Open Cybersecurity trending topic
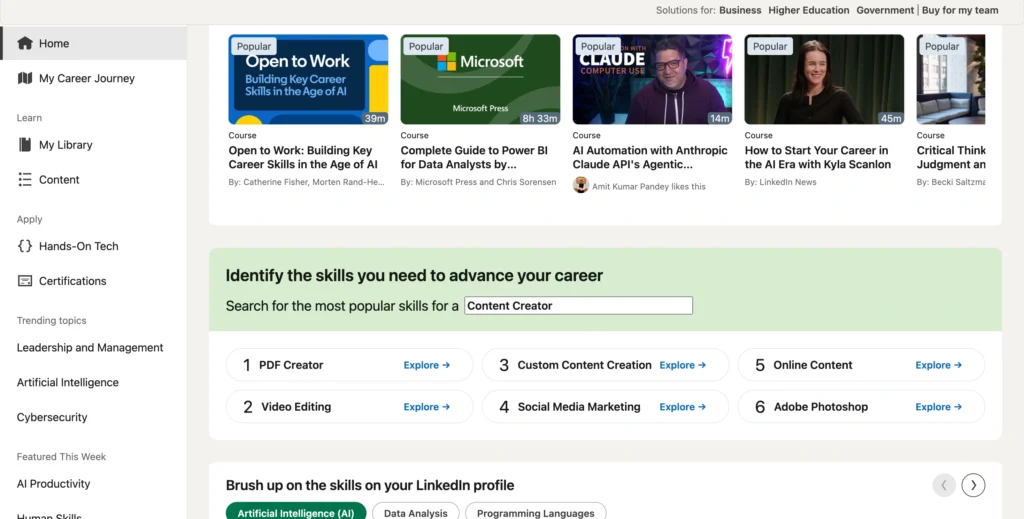 52,417
